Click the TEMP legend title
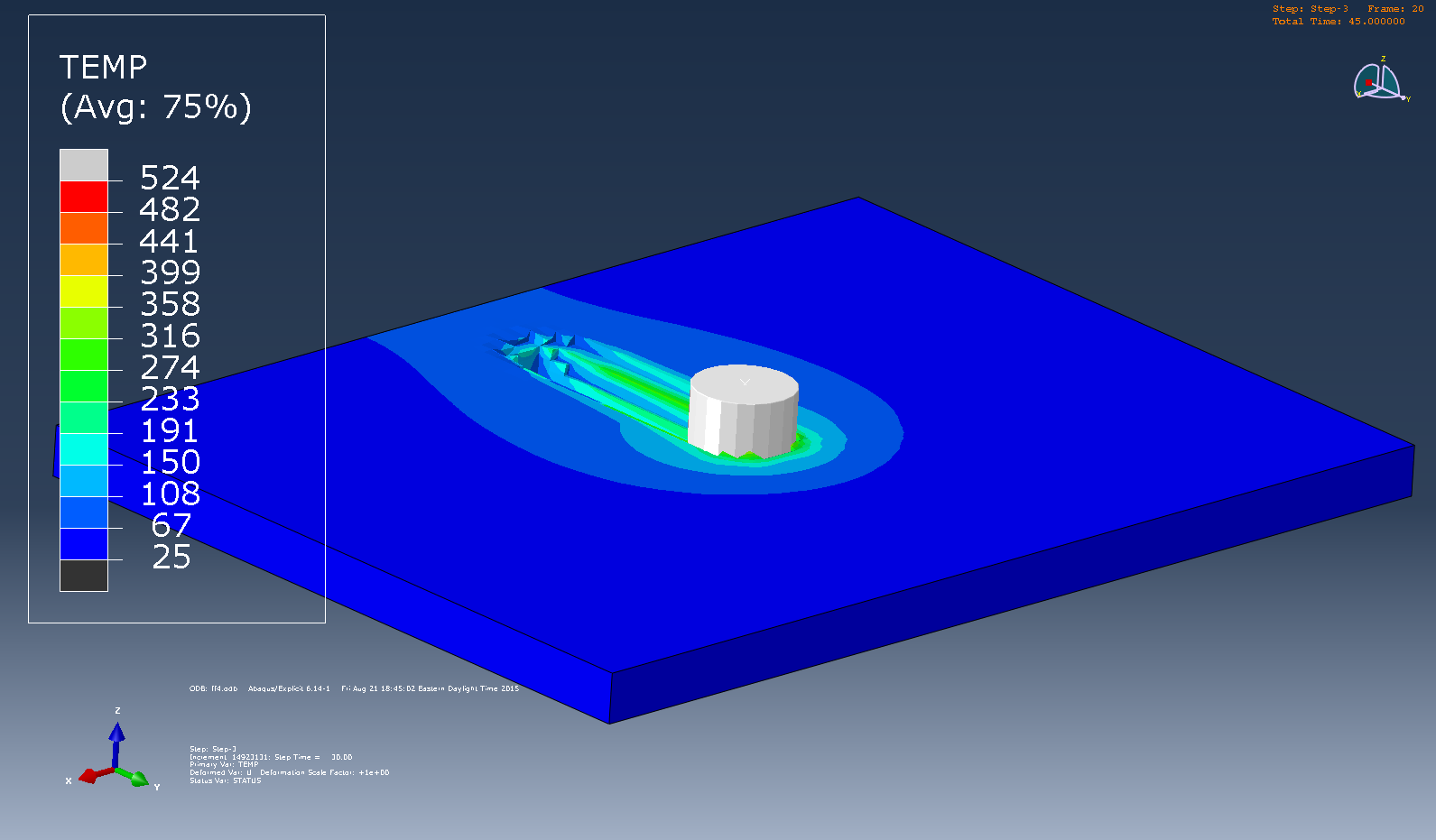This screenshot has height=840, width=1436. (104, 67)
